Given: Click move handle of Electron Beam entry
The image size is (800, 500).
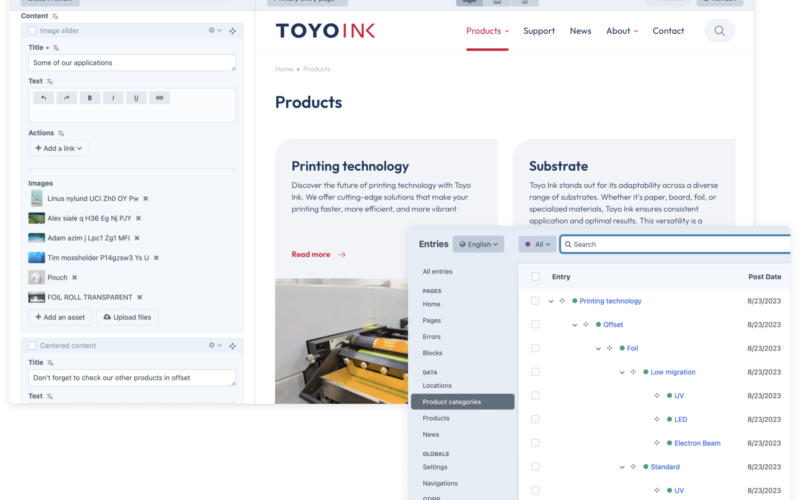Looking at the screenshot, I should click(657, 443).
